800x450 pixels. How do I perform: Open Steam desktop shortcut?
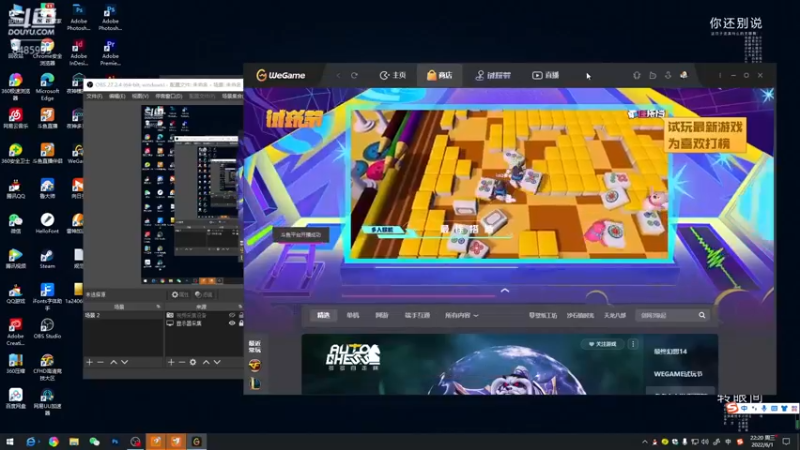(x=47, y=259)
